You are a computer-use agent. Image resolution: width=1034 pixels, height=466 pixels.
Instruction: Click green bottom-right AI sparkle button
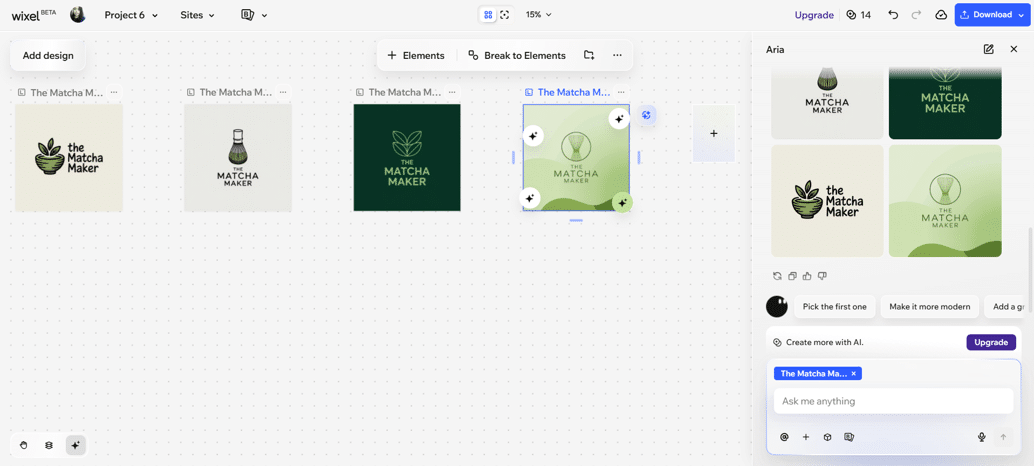click(622, 202)
